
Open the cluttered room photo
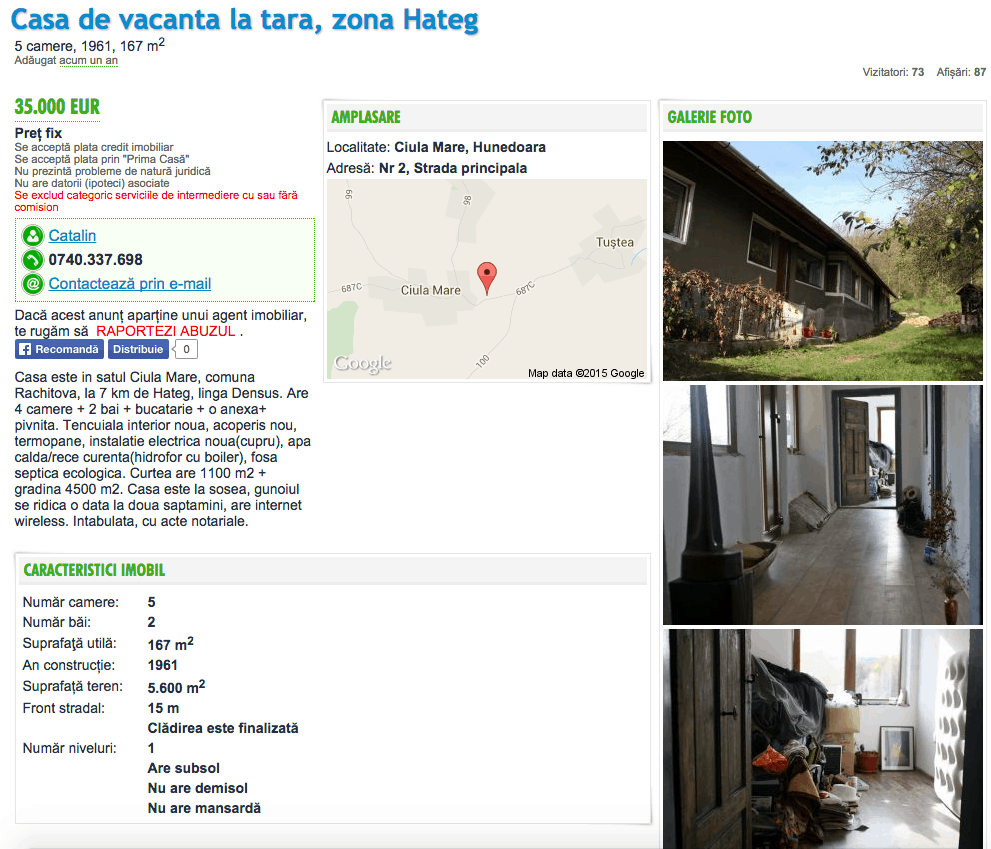click(x=822, y=739)
